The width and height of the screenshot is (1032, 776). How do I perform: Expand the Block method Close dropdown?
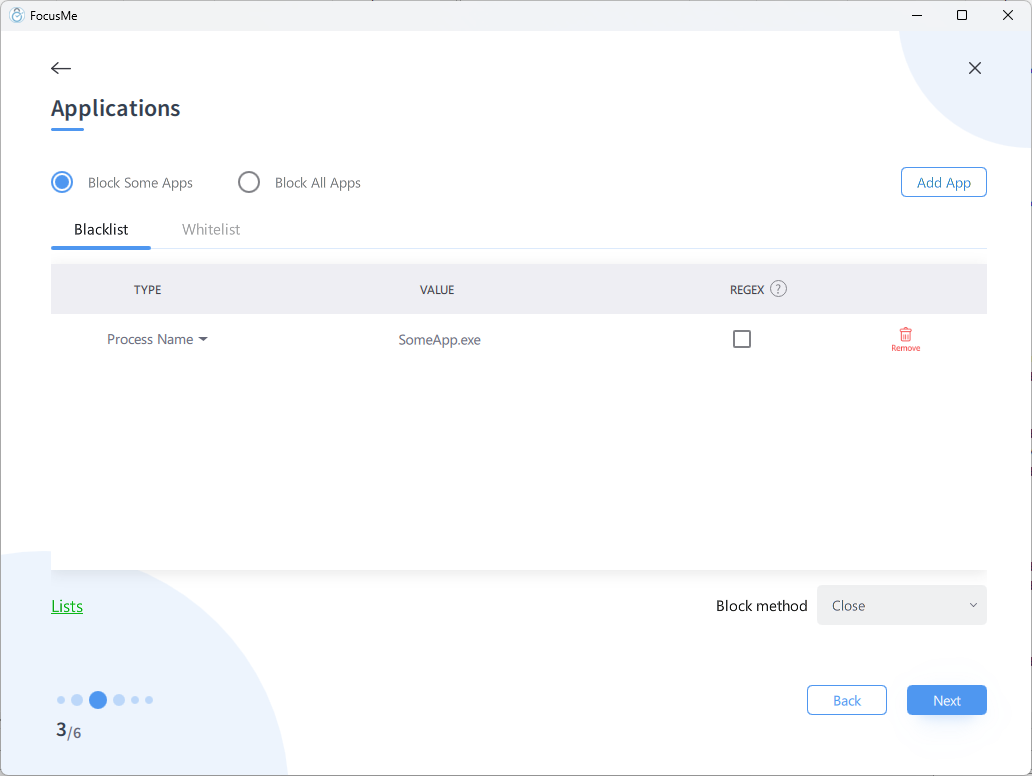pyautogui.click(x=902, y=605)
